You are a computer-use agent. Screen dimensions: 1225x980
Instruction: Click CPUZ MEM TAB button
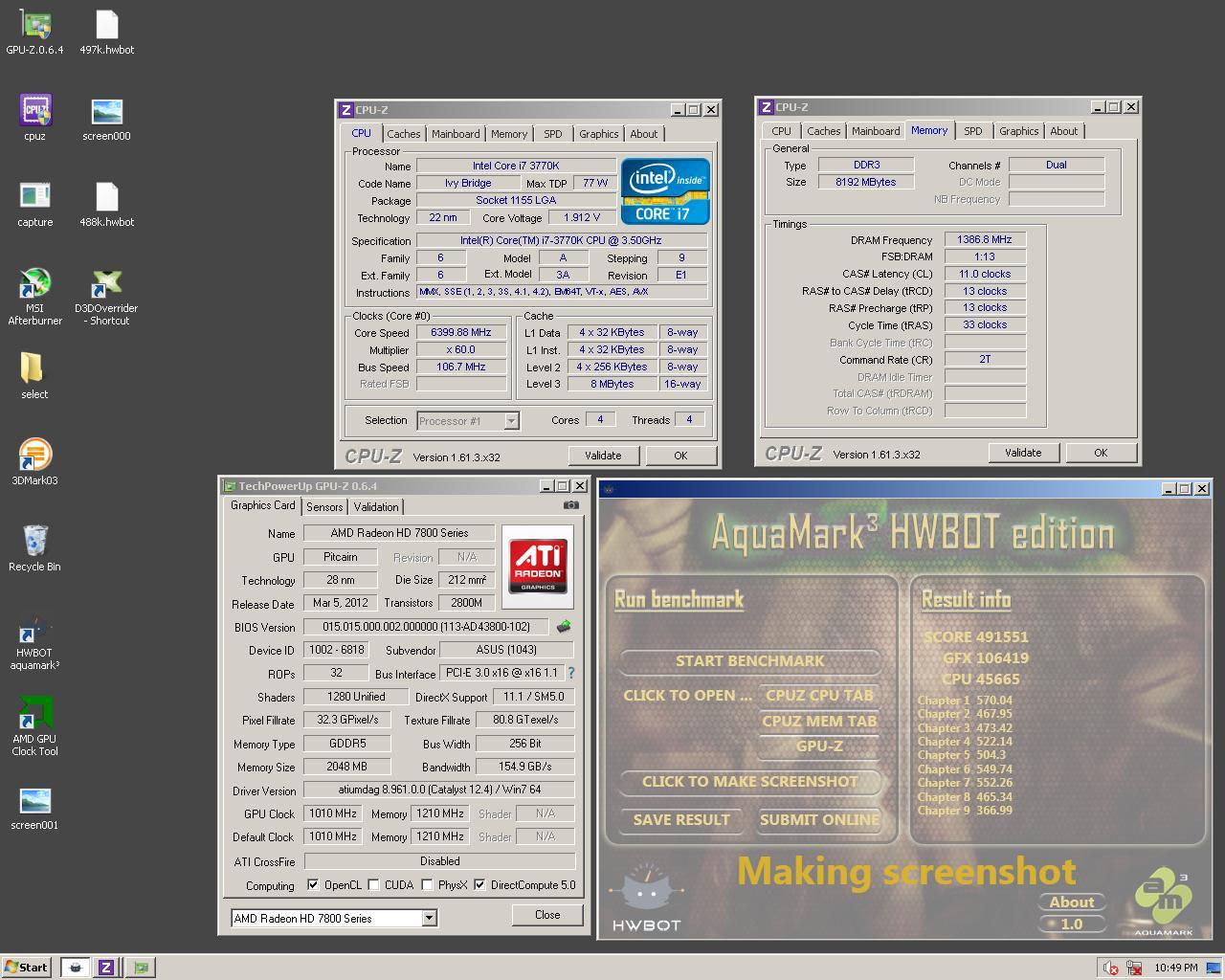(819, 722)
